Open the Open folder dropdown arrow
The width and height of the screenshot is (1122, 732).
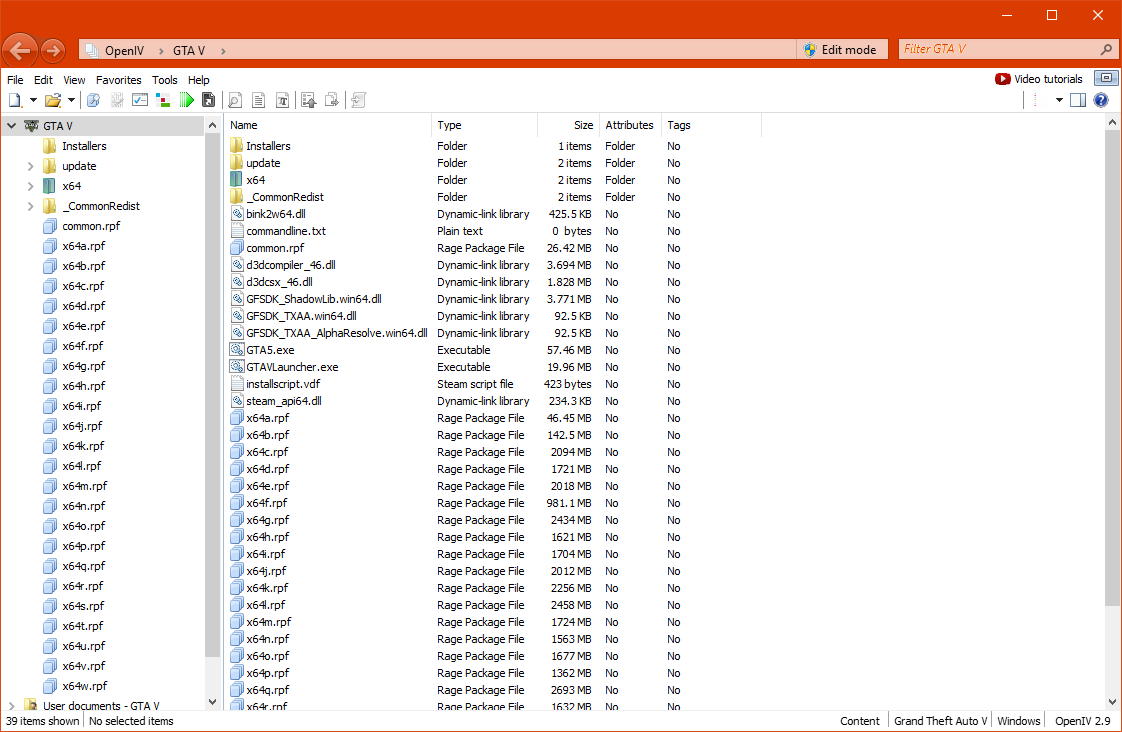(71, 100)
